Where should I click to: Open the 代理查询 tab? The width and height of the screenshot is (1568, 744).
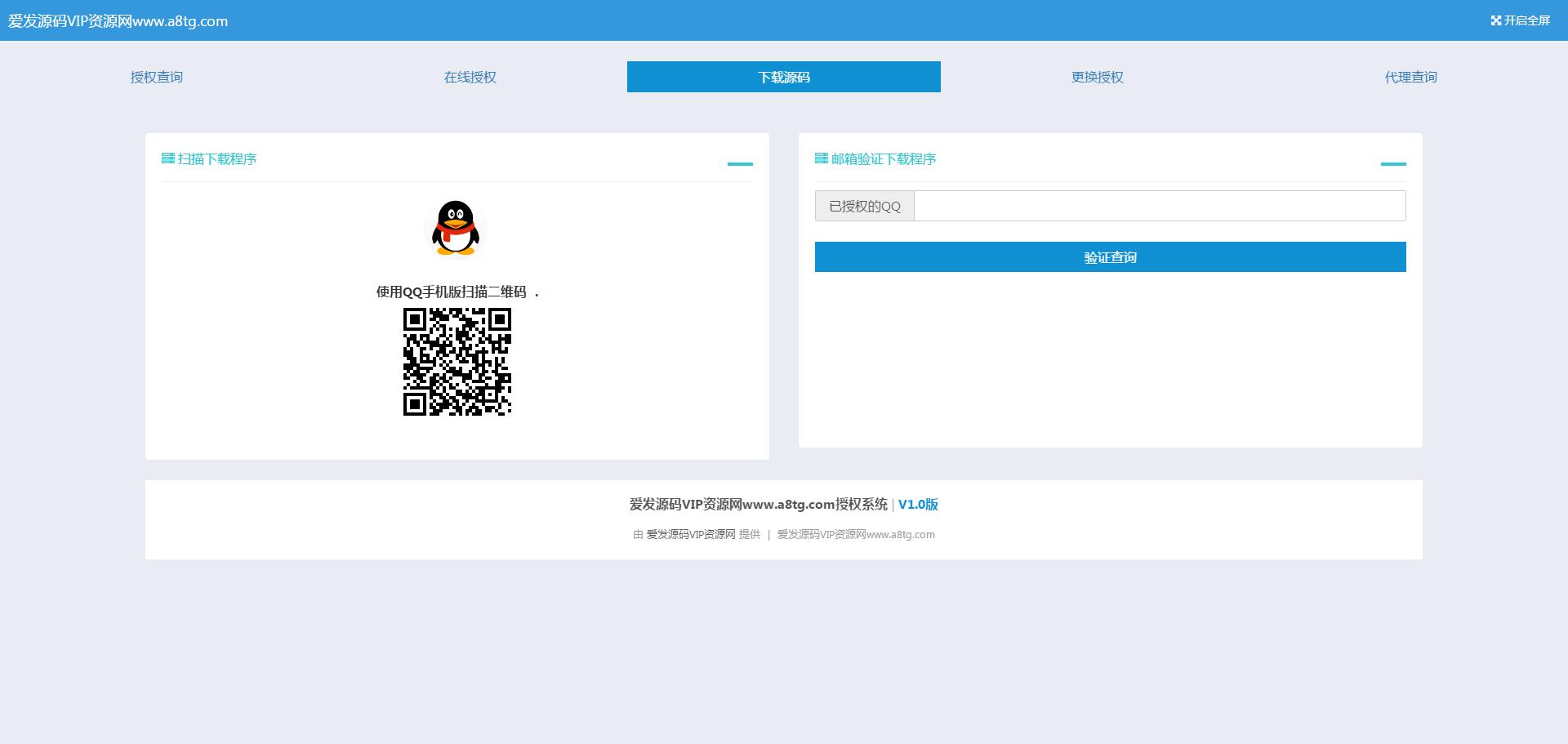tap(1410, 77)
